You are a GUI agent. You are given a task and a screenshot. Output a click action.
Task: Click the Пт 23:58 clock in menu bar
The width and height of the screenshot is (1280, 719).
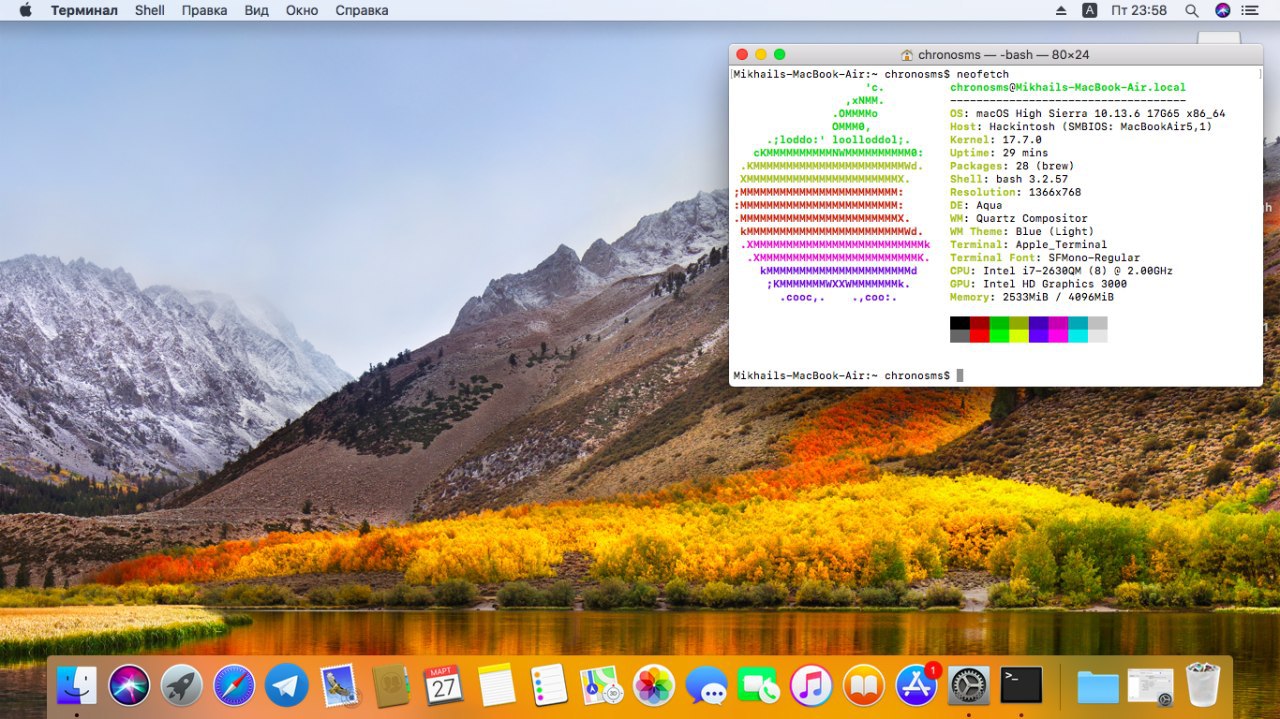[1139, 10]
